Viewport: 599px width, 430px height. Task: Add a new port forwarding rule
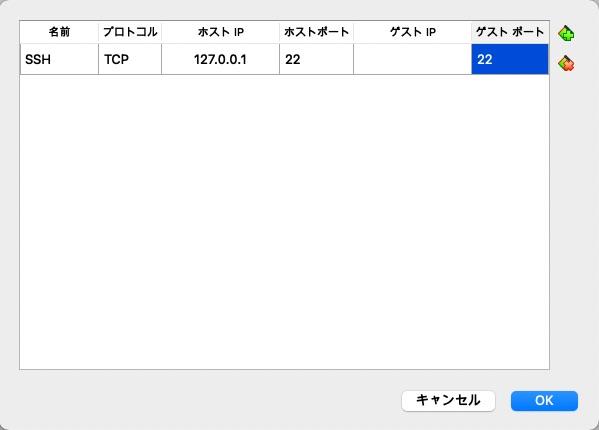(x=566, y=34)
